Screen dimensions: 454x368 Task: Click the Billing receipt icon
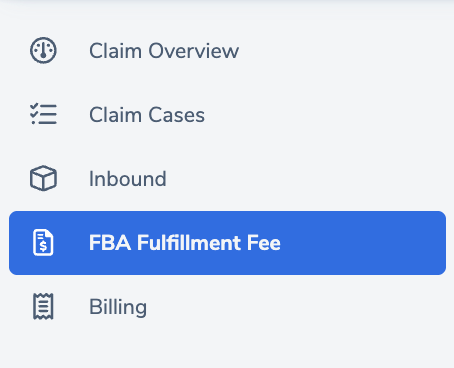(x=43, y=306)
